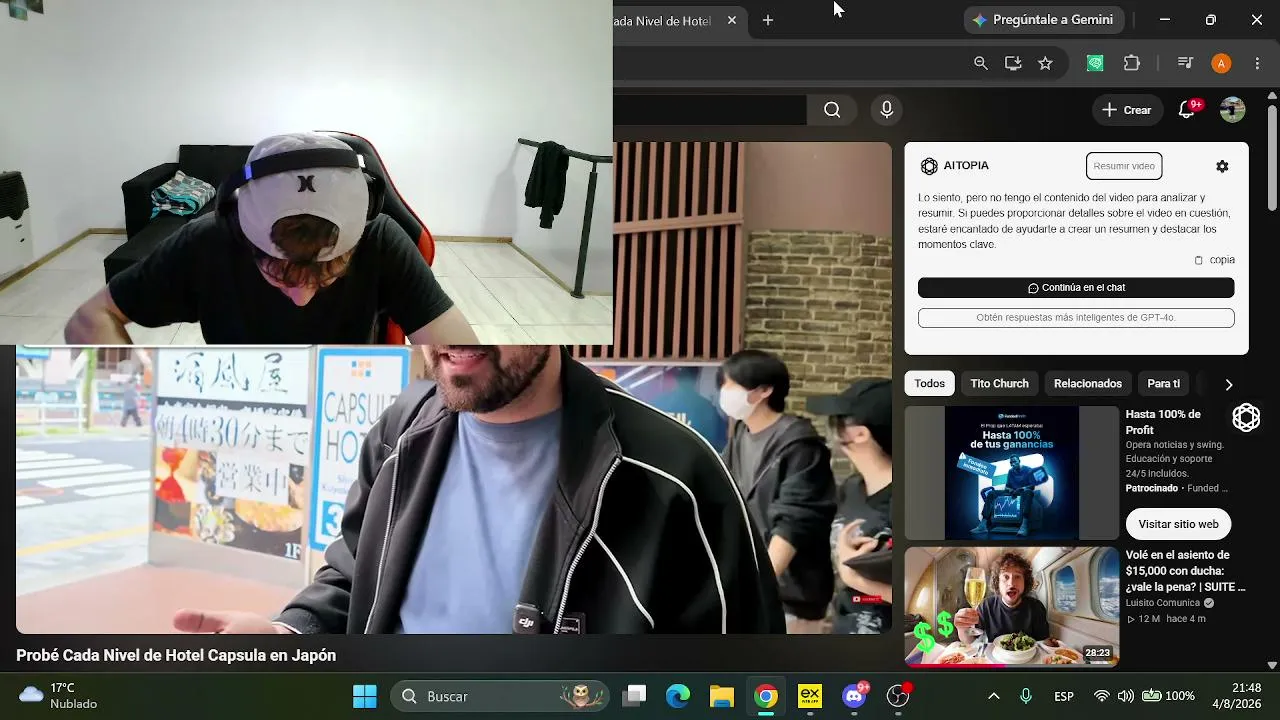1280x720 pixels.
Task: Open File Explorer from the taskbar
Action: coord(722,696)
